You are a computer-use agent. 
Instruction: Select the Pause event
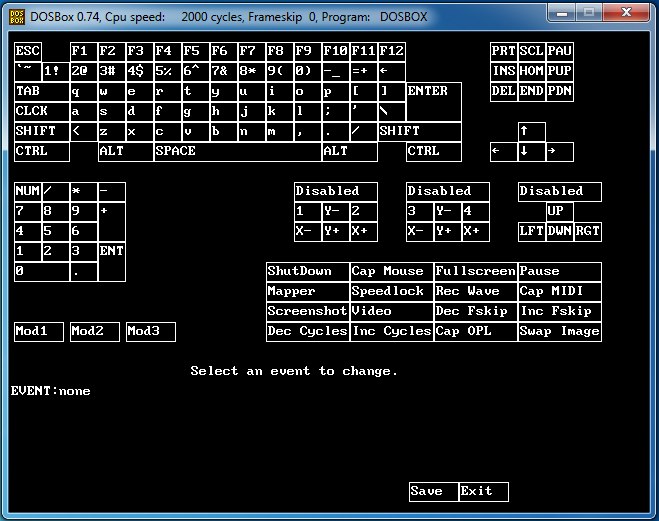[560, 272]
